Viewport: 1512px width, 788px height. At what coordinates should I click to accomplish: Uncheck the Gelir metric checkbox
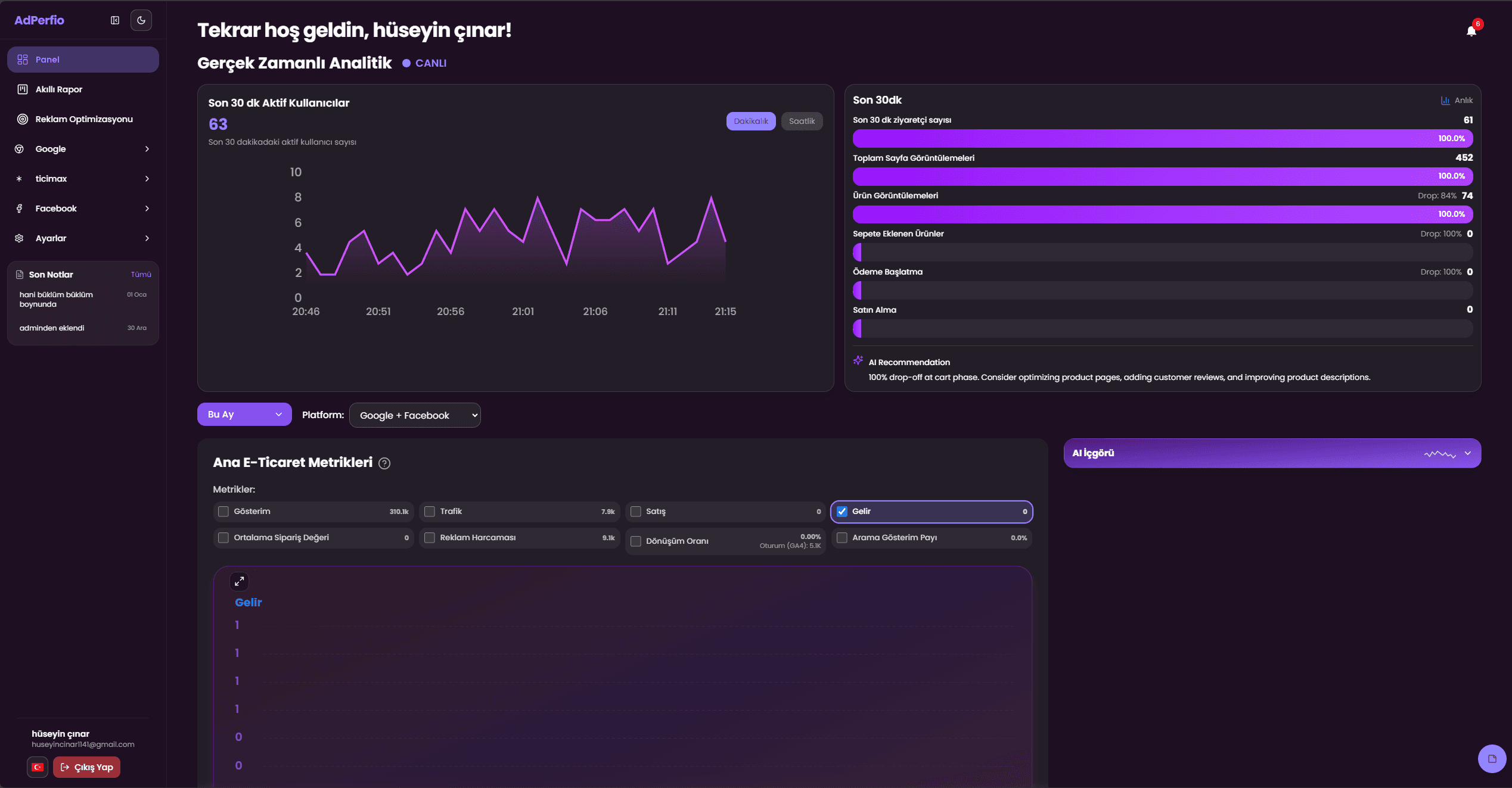point(841,512)
